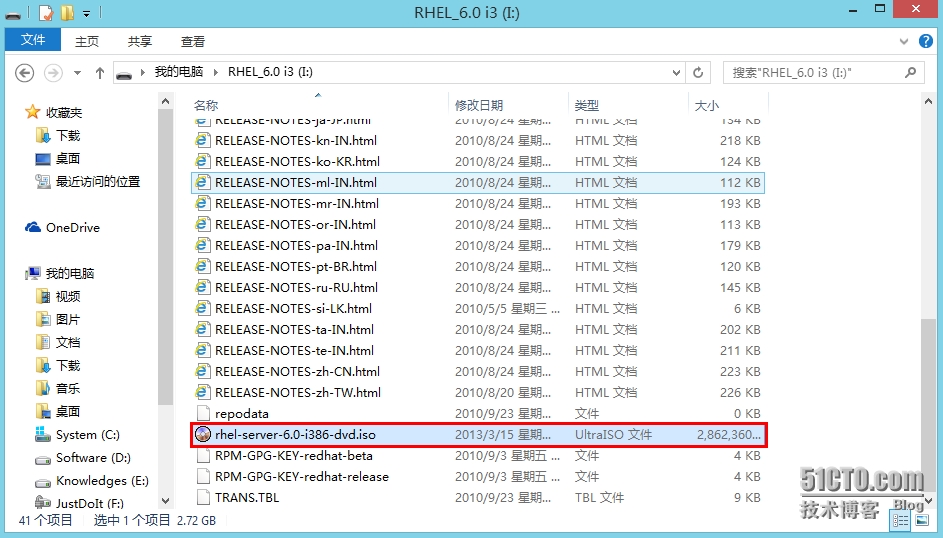The image size is (943, 538).
Task: Click the RELEASE-NOTES-kn-IN.html file icon
Action: point(203,141)
